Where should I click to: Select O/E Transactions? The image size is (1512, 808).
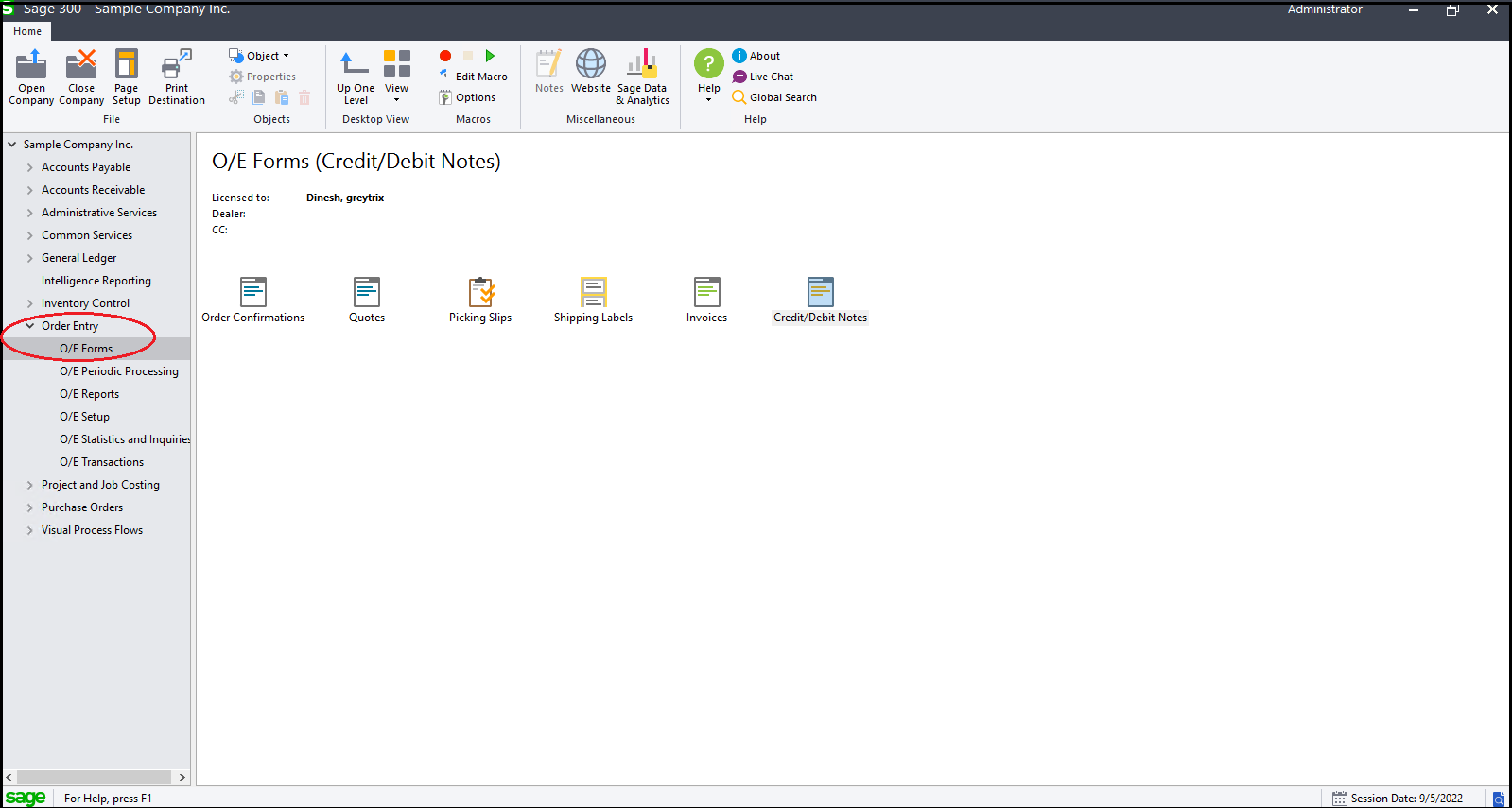tap(102, 462)
